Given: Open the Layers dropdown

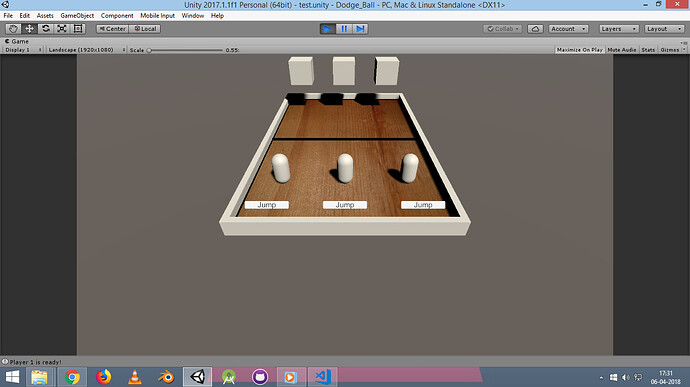Looking at the screenshot, I should pyautogui.click(x=619, y=29).
